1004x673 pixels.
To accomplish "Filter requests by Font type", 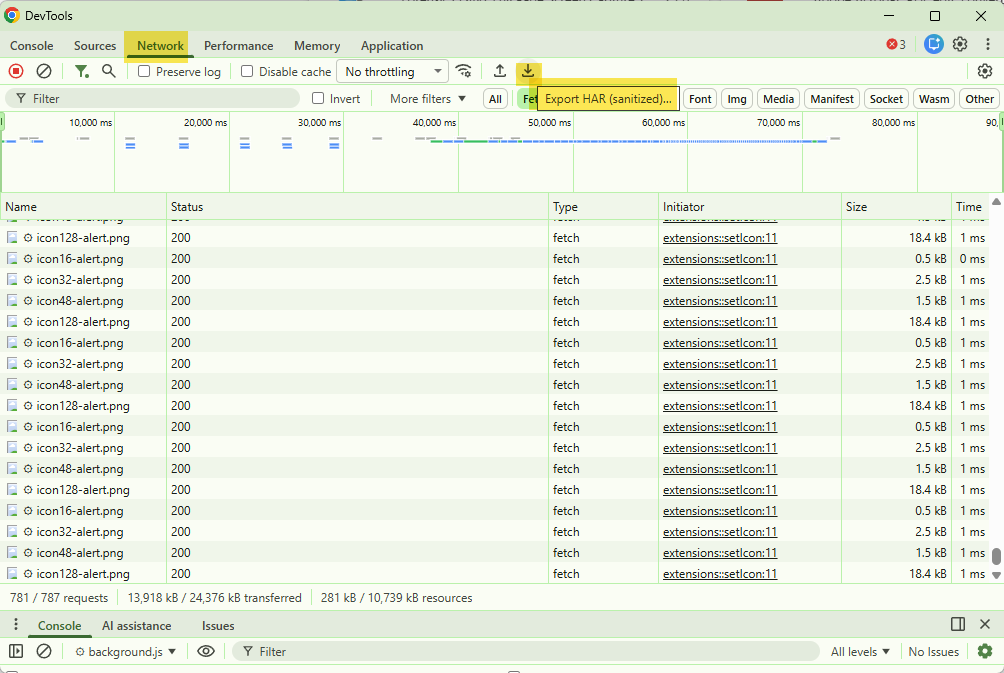I will click(x=700, y=99).
